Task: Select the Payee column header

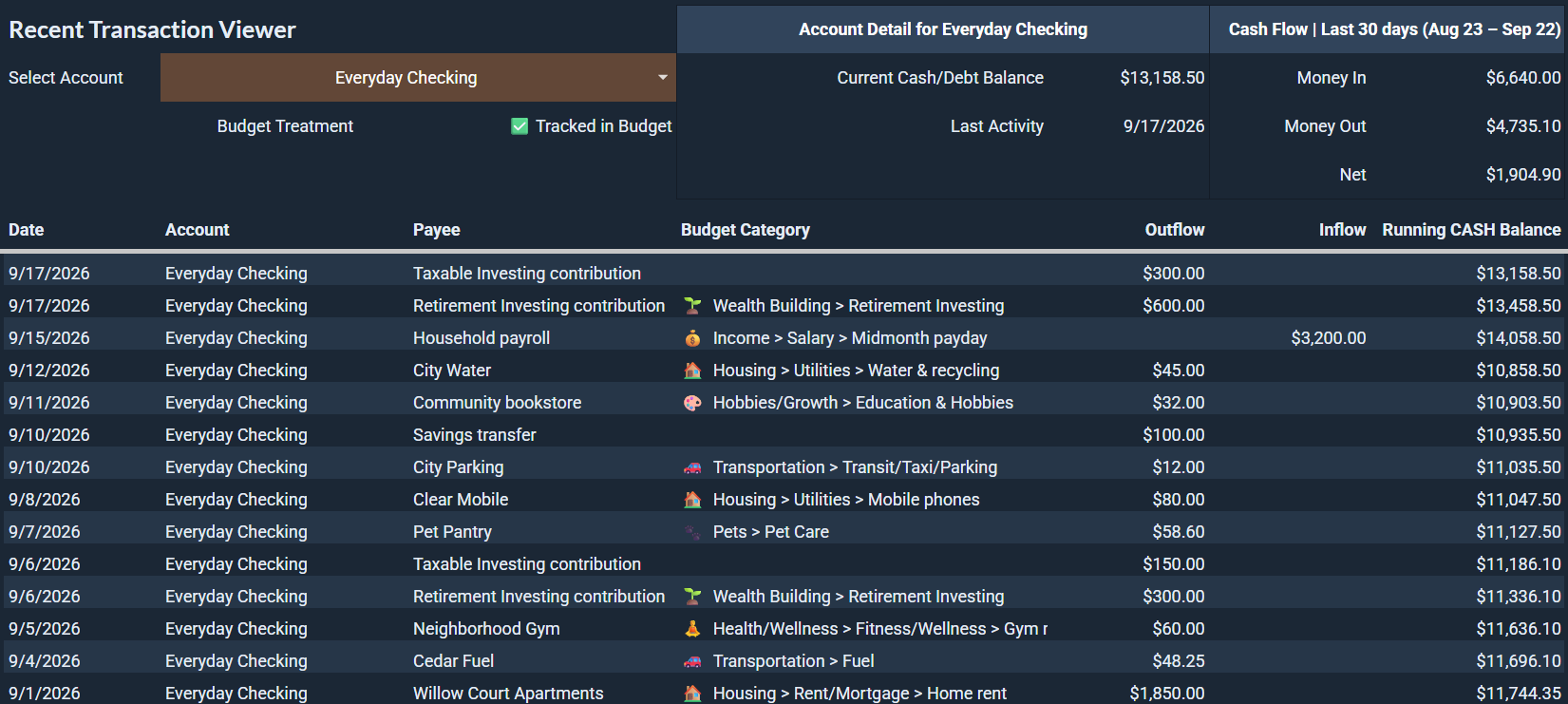Action: [x=437, y=230]
